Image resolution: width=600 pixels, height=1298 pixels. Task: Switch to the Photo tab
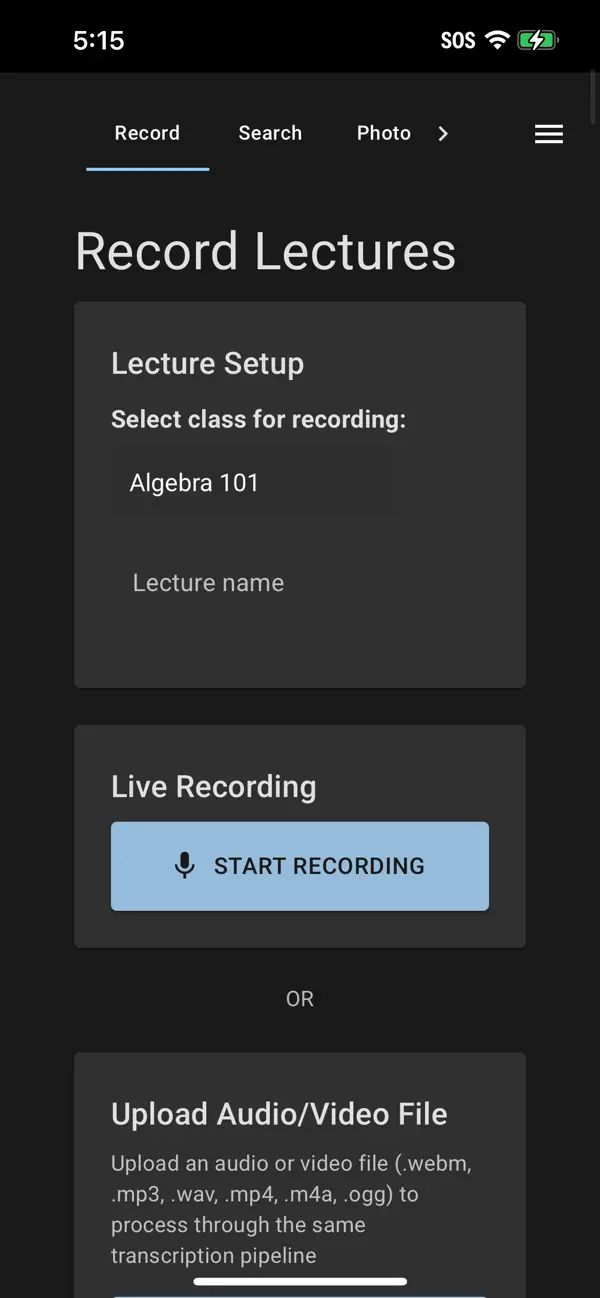tap(384, 133)
